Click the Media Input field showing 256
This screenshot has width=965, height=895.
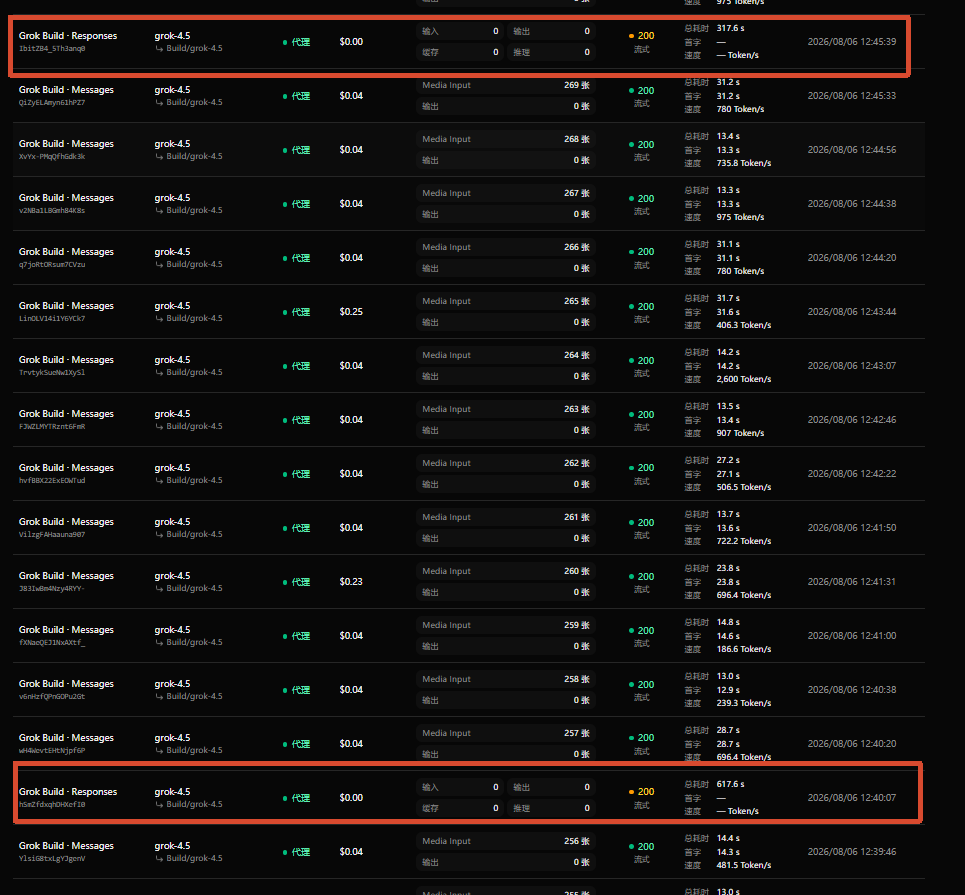coord(506,841)
